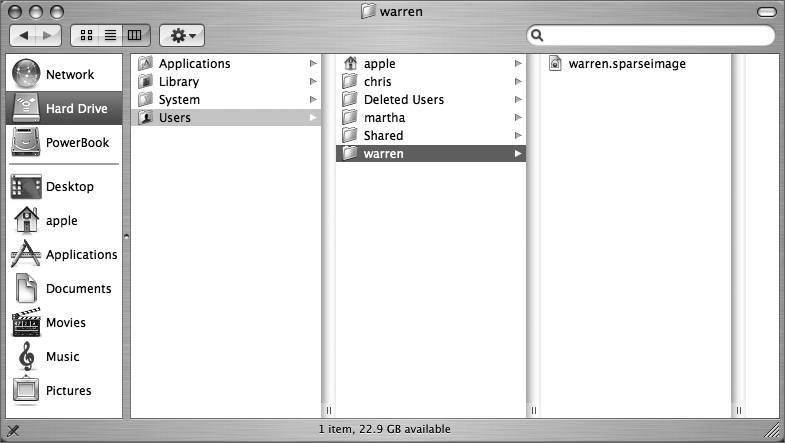Expand the System folder arrow

(x=313, y=100)
